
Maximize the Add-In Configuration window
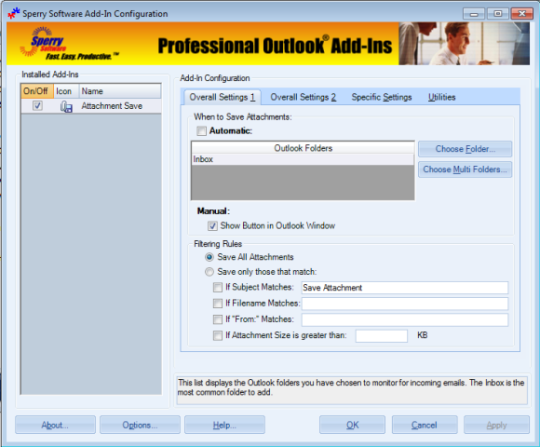498,14
